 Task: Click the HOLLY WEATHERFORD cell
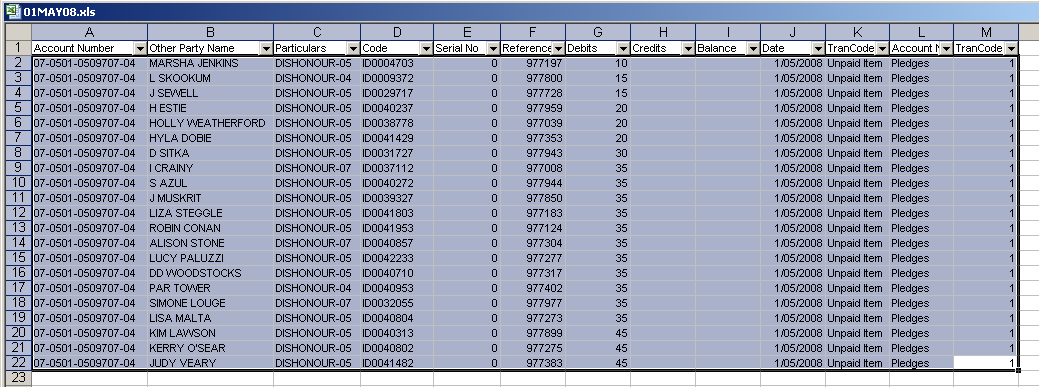[211, 123]
